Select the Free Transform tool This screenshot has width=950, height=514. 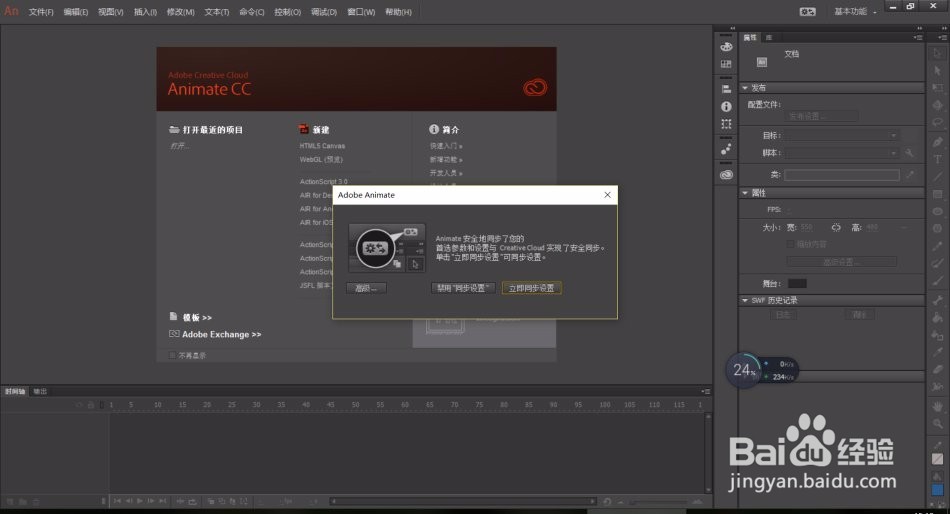[937, 88]
